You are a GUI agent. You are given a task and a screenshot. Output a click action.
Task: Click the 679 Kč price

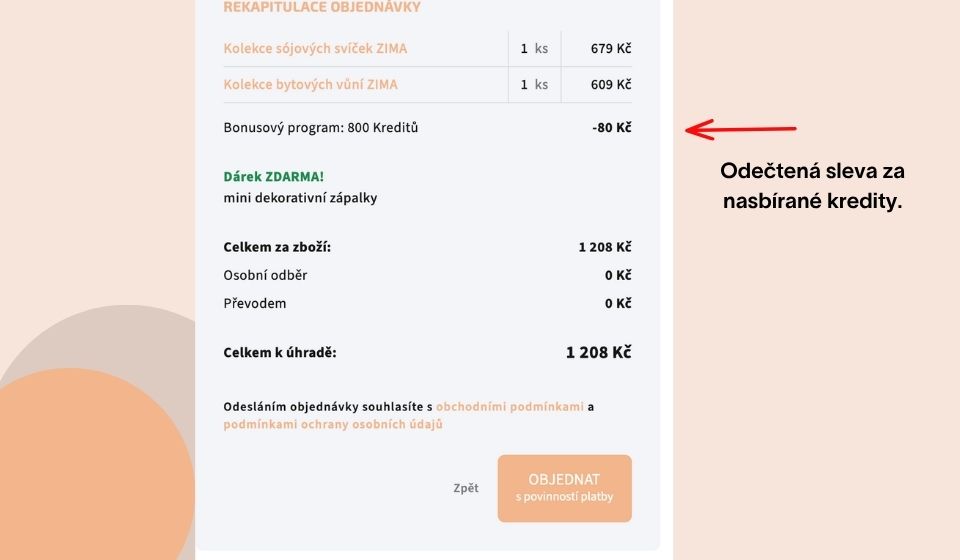610,48
